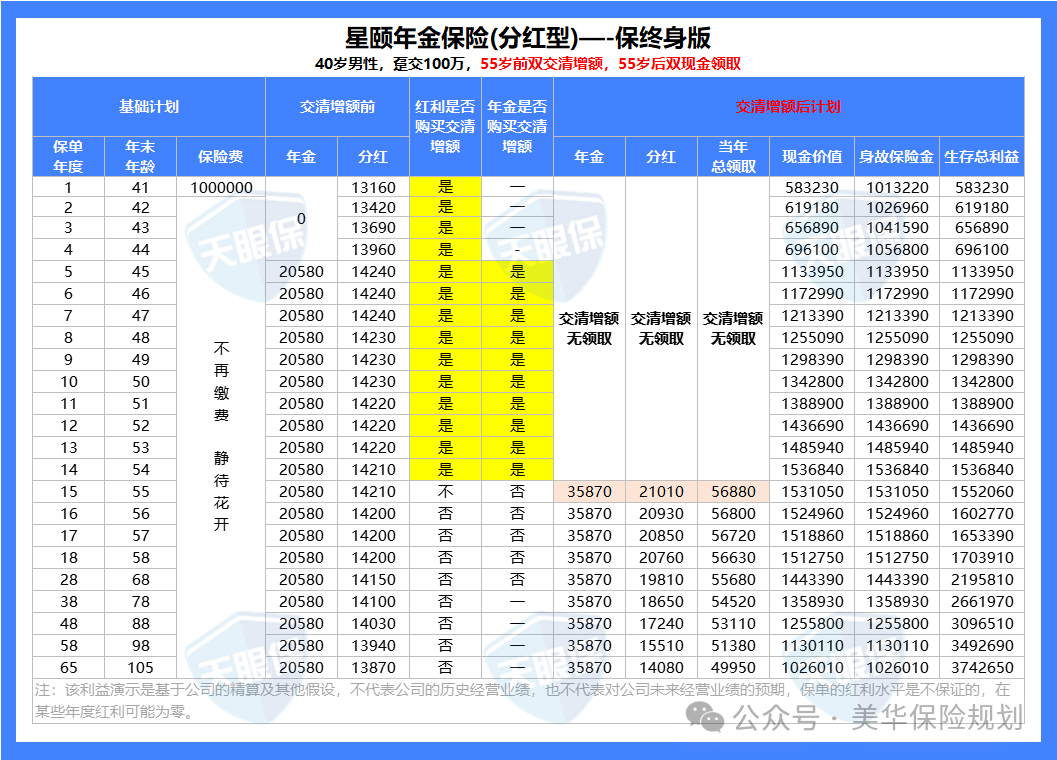Click the 生存总利益 column header
This screenshot has height=760, width=1057.
[981, 157]
